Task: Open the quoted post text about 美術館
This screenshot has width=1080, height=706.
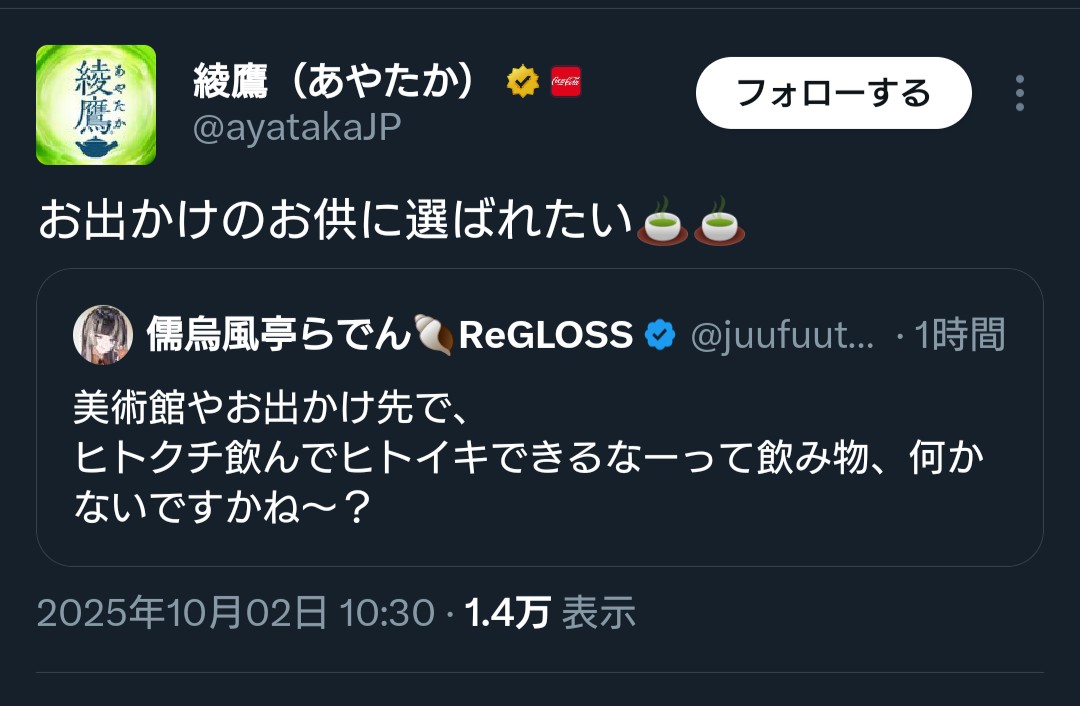Action: click(529, 457)
